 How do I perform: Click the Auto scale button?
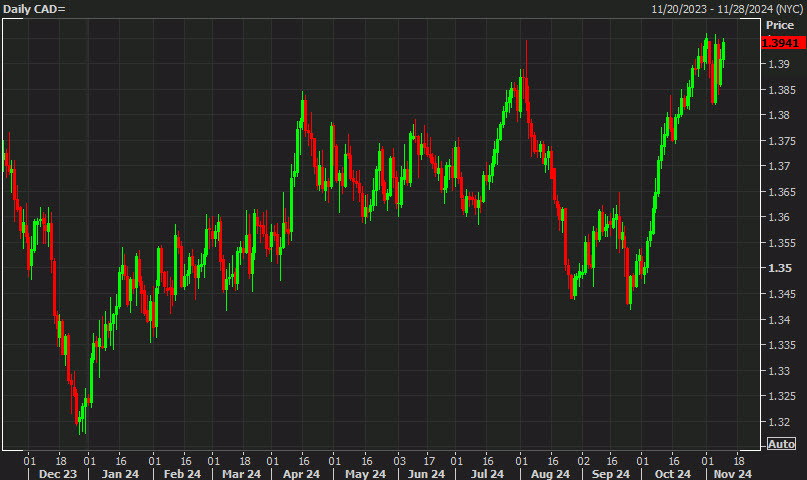[781, 444]
